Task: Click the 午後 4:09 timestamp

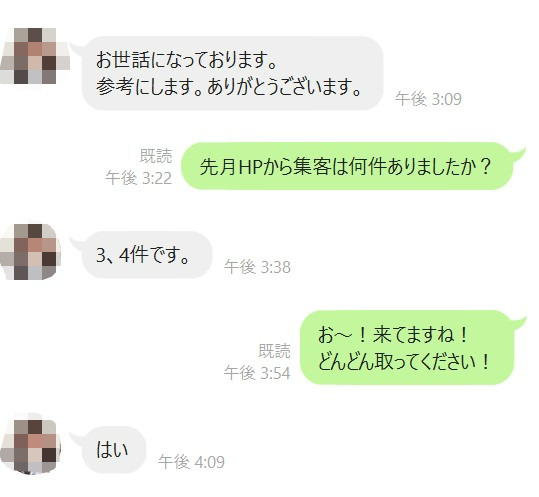Action: tap(191, 462)
